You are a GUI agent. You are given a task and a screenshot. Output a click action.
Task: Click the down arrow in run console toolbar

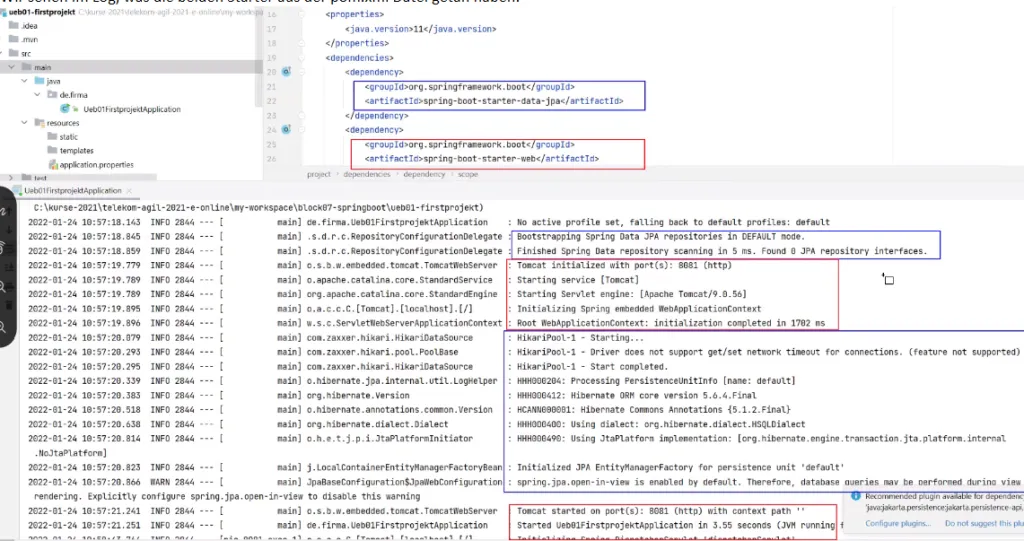(8, 229)
